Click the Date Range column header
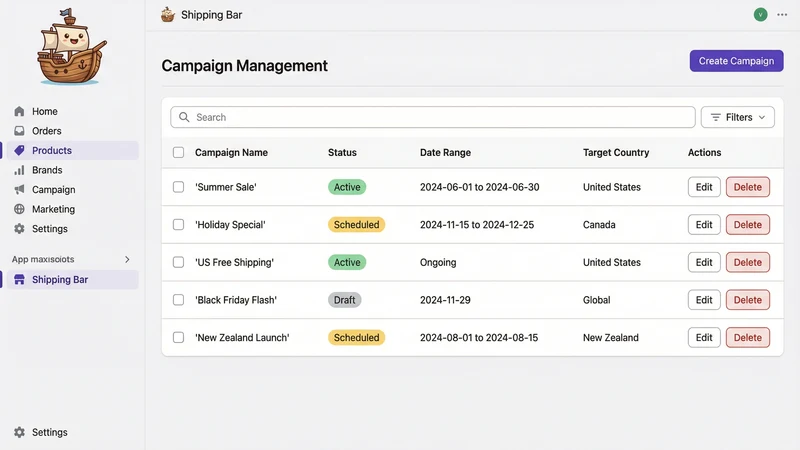 pos(445,153)
